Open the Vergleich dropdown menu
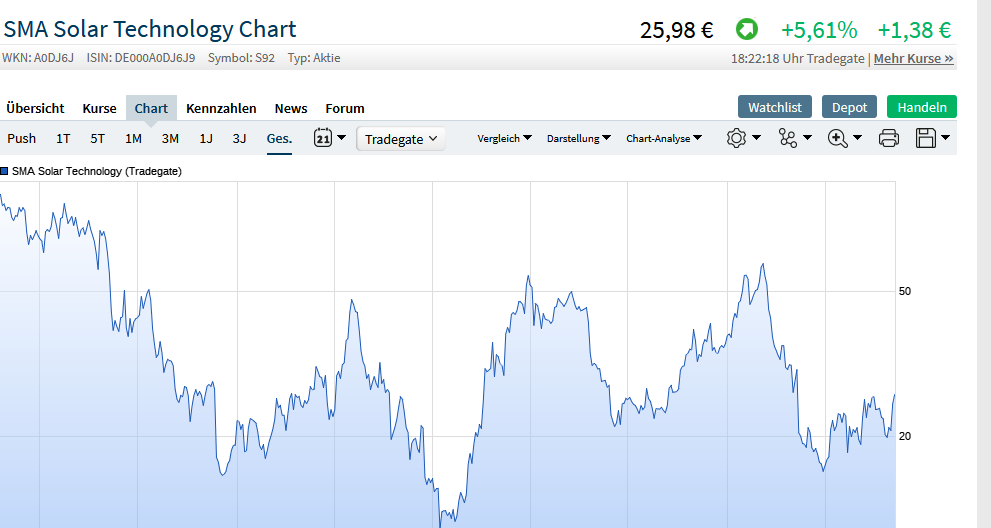 (x=504, y=138)
